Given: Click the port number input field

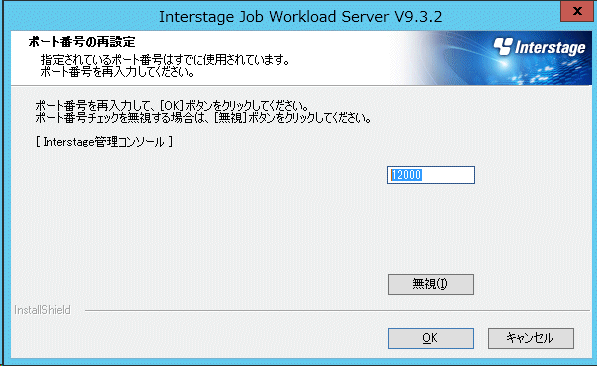Looking at the screenshot, I should pyautogui.click(x=431, y=175).
